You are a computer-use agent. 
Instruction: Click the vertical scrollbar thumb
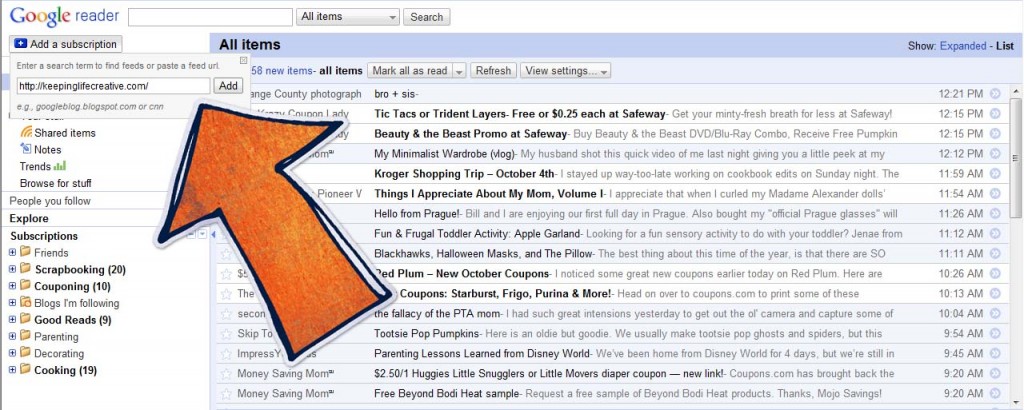point(1016,157)
